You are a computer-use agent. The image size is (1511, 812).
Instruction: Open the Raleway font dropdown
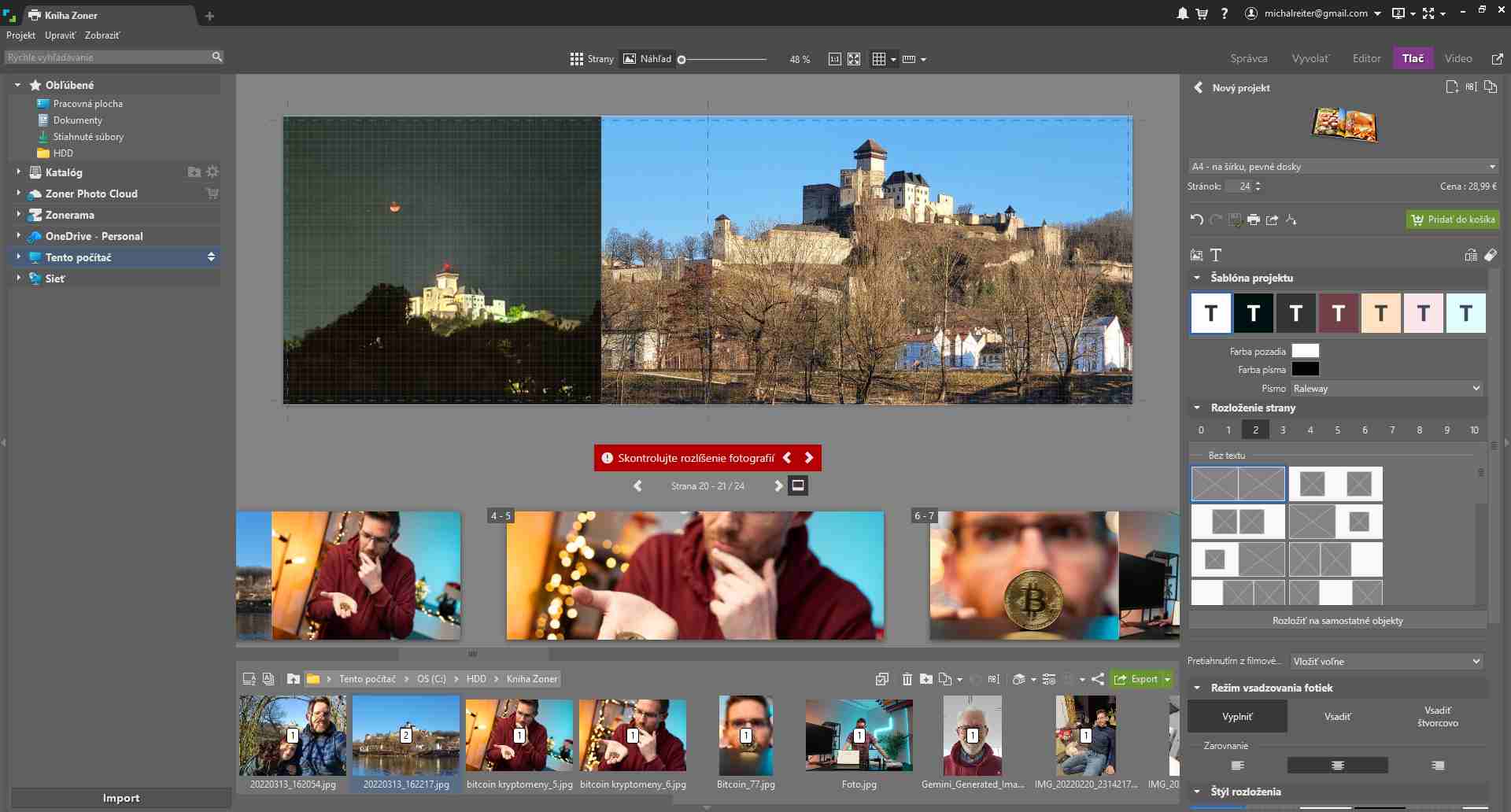[x=1387, y=389]
